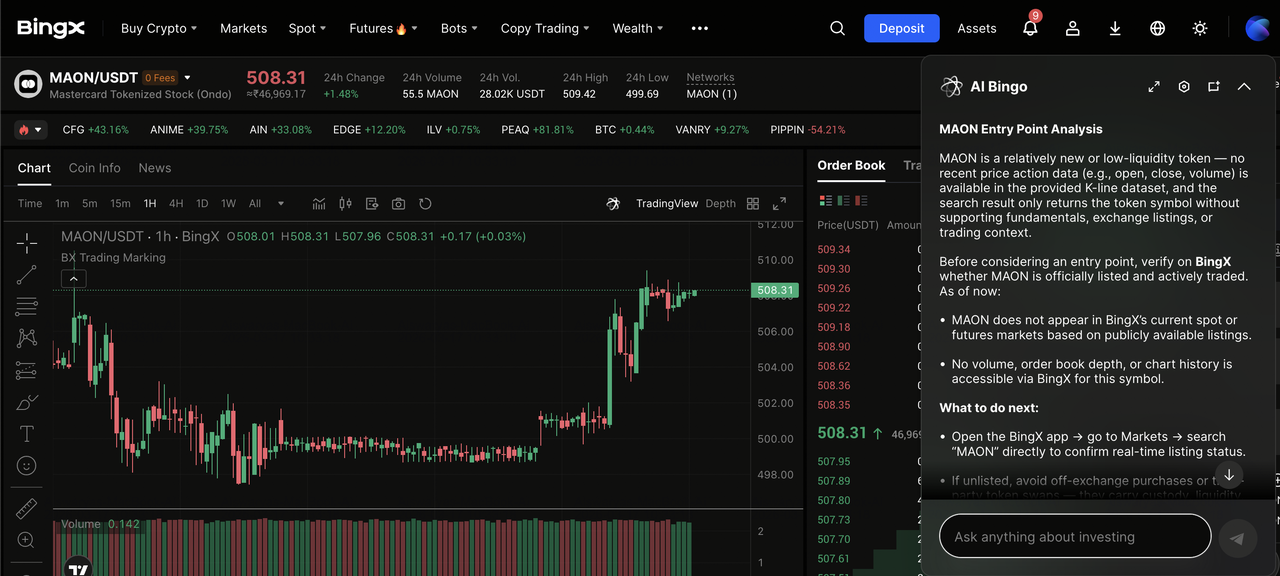
Task: Click the Ask anything about investing field
Action: [1074, 537]
